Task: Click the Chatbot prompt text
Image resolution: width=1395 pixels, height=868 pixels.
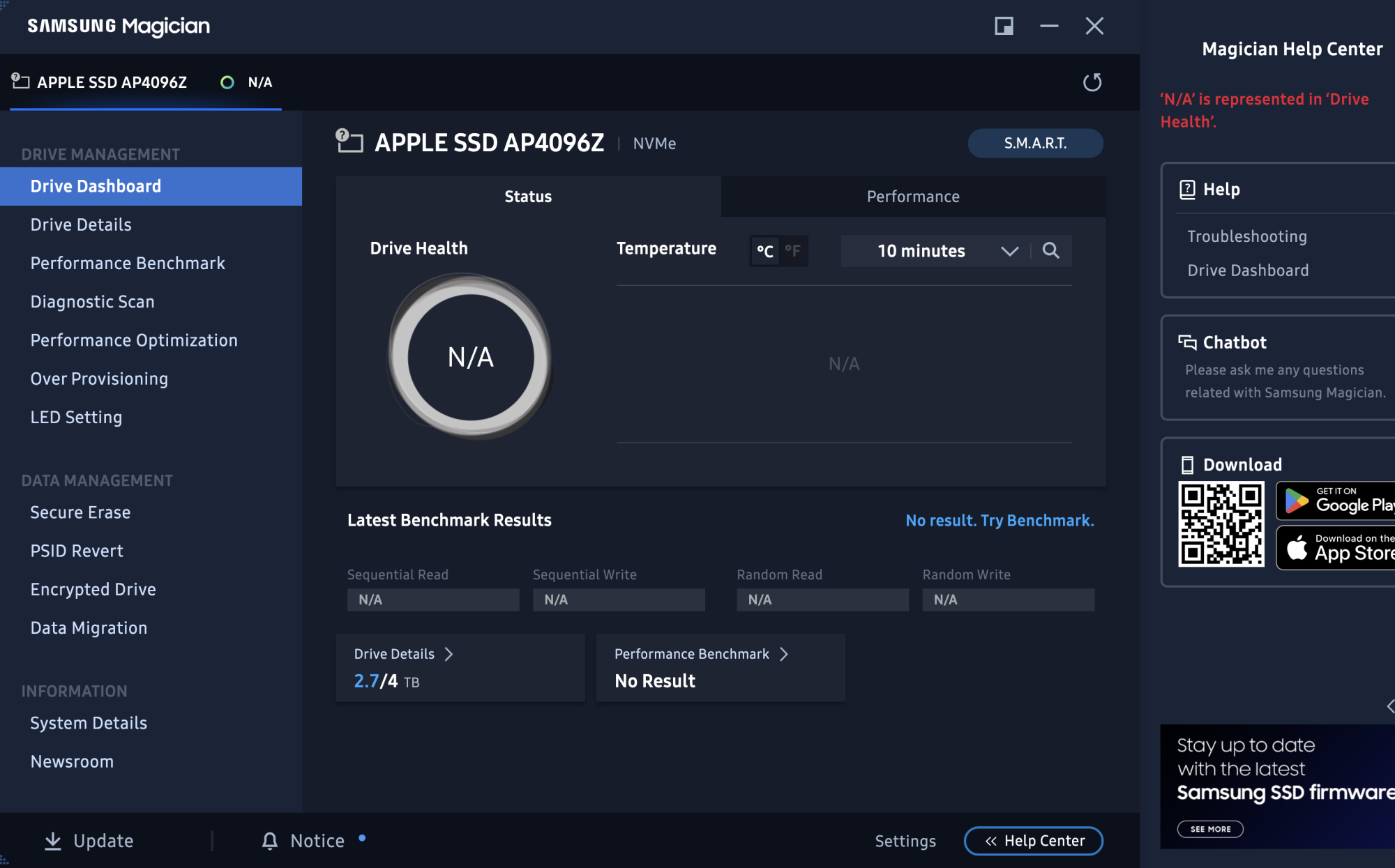Action: [x=1285, y=381]
